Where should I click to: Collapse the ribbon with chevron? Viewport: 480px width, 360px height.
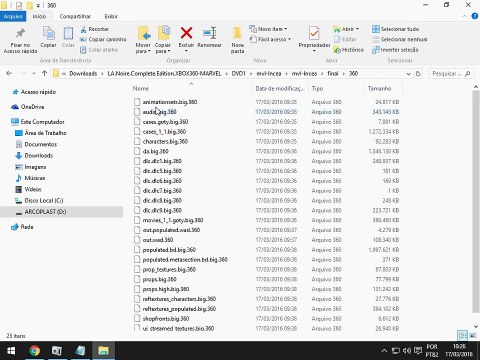464,16
